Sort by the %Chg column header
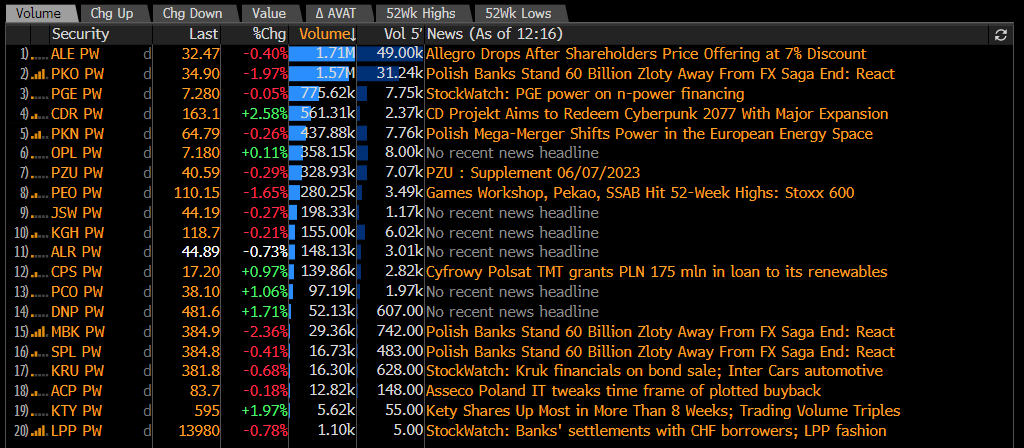Viewport: 1024px width, 448px height. (269, 34)
